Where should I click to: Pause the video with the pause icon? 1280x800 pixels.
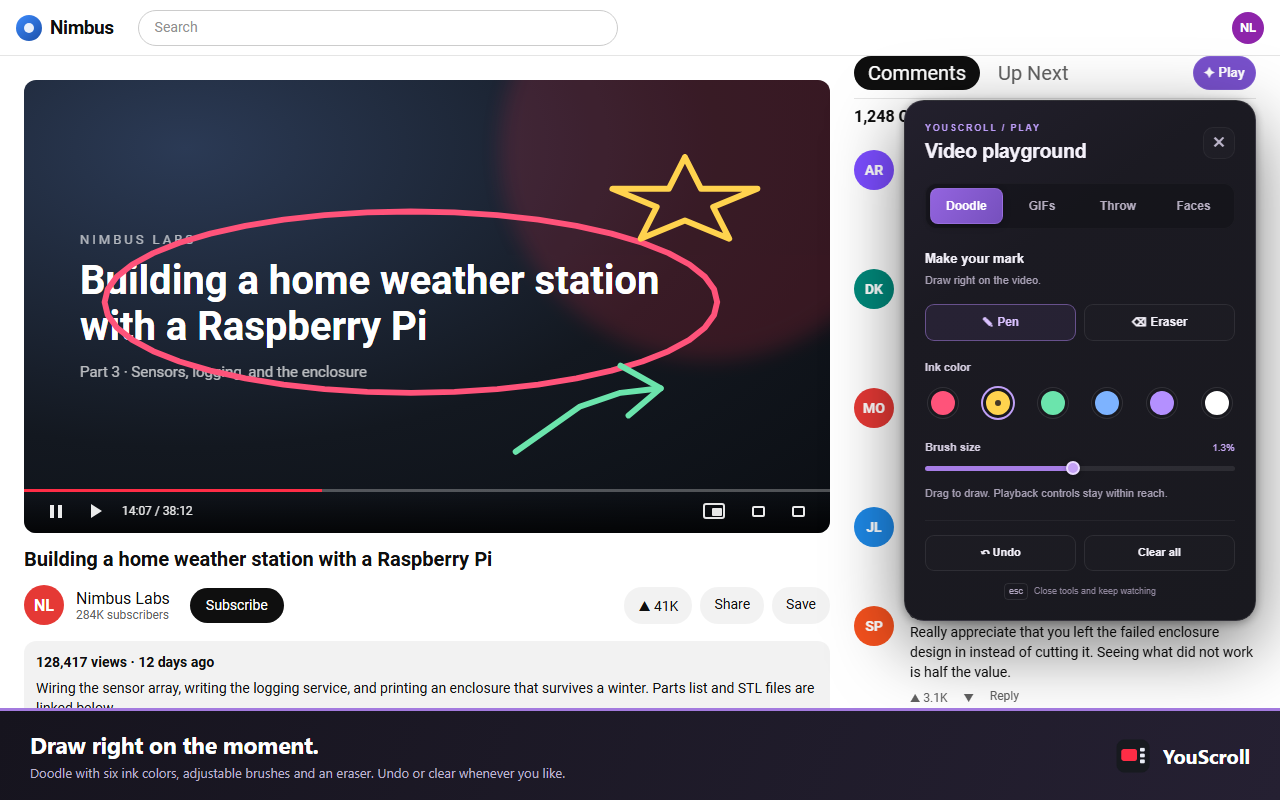pos(56,511)
